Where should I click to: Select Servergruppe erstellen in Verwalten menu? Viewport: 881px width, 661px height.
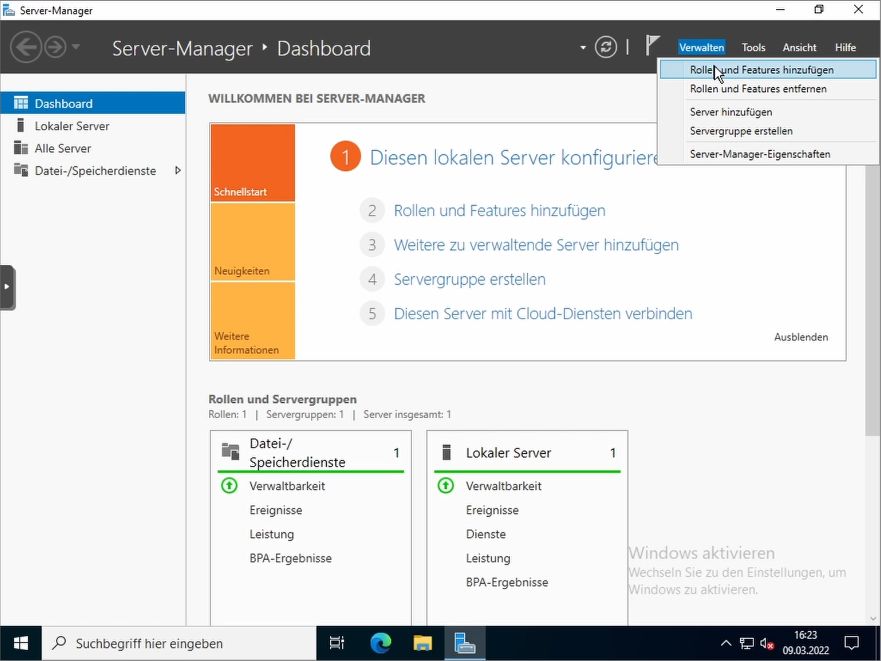tap(768, 131)
